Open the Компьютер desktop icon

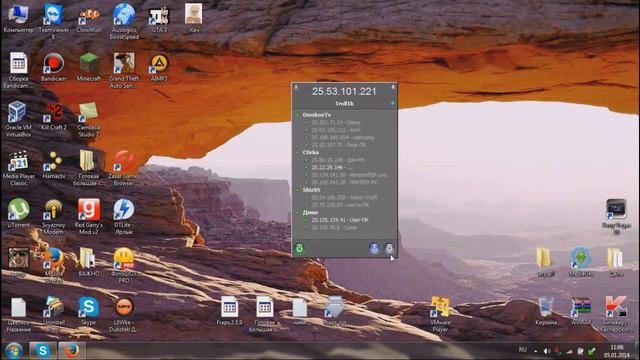(x=18, y=19)
